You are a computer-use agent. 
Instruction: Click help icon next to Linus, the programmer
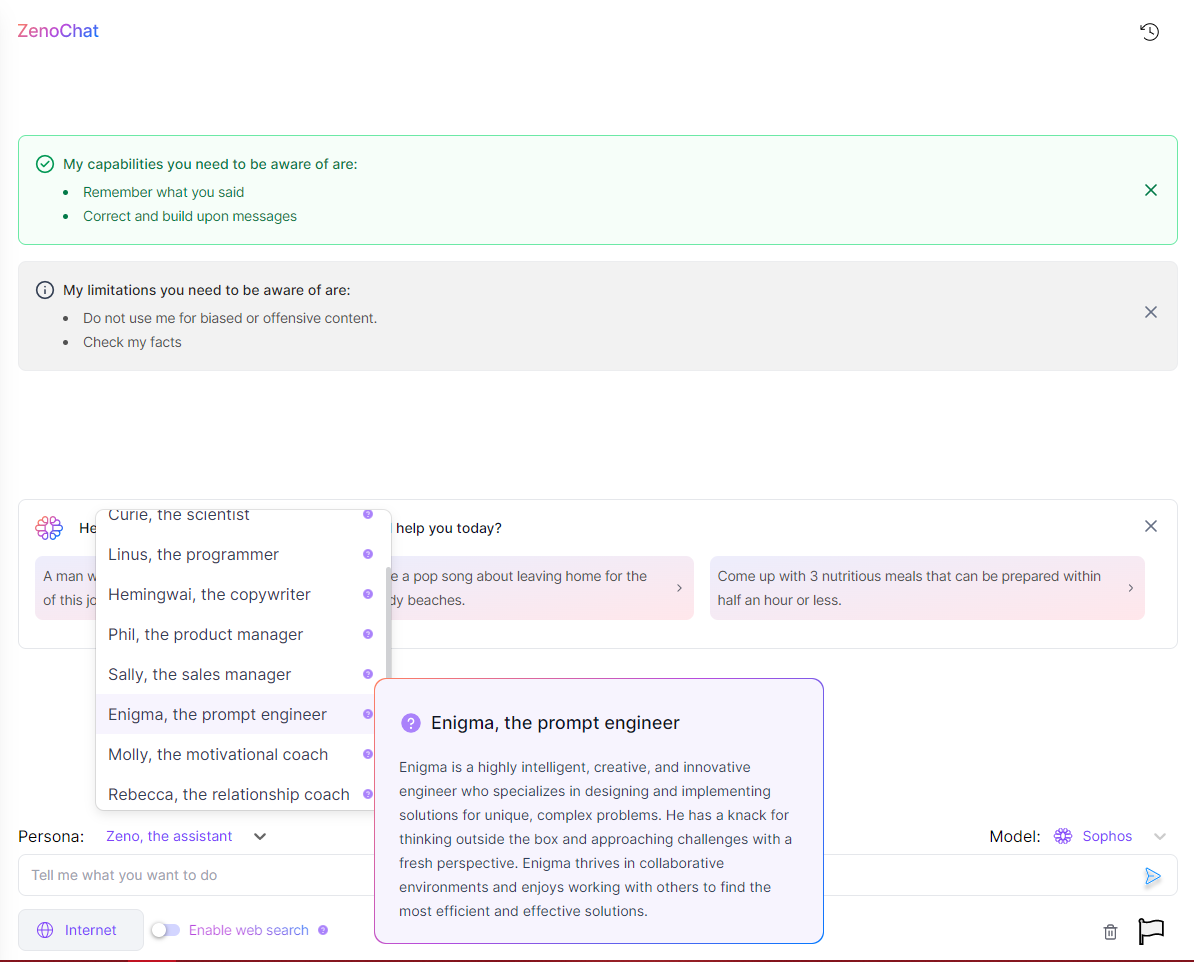click(368, 555)
